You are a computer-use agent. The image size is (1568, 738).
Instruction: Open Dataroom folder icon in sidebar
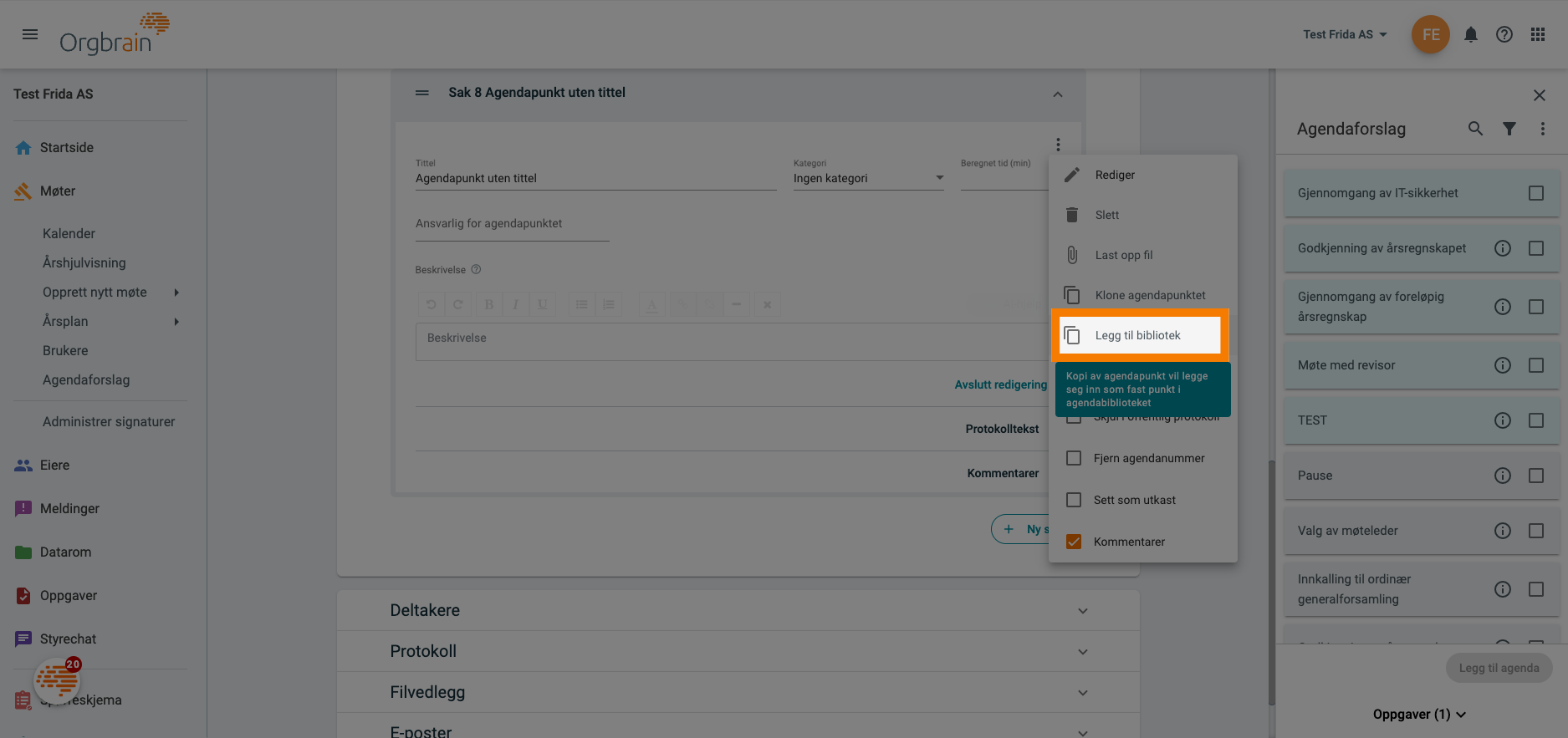(23, 552)
